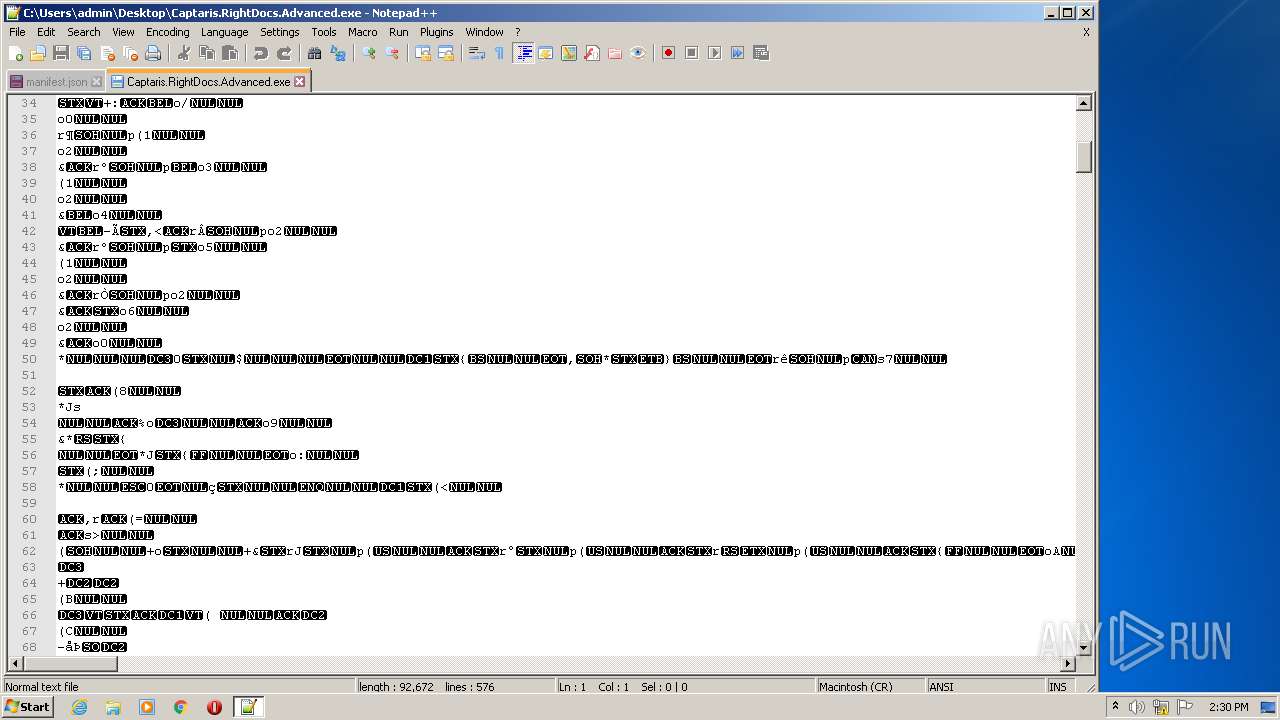Open the Window menu

[x=485, y=32]
